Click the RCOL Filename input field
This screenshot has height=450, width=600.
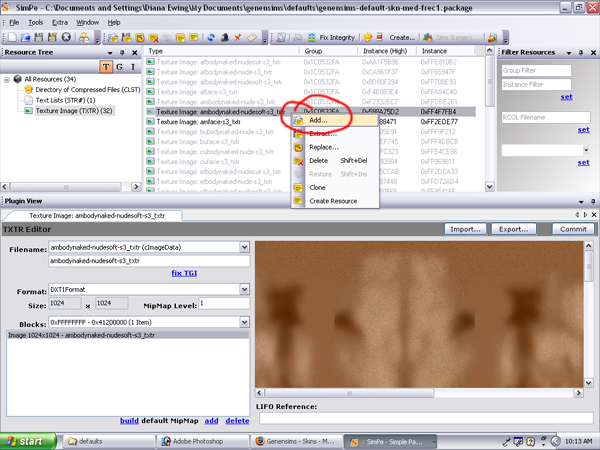[546, 117]
